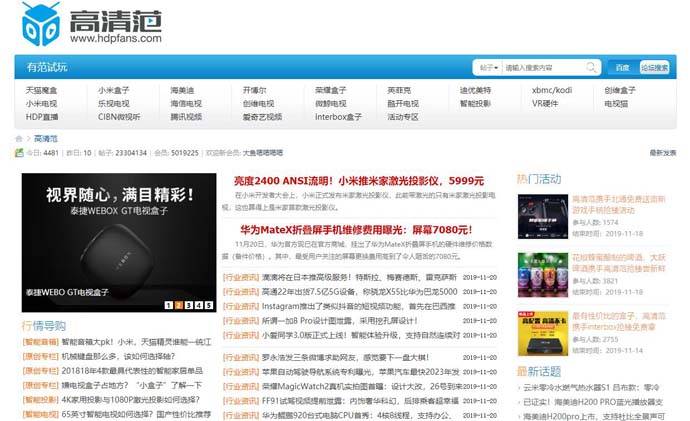This screenshot has width=690, height=421.
Task: Go to 天猫魔盒 section
Action: pyautogui.click(x=41, y=90)
